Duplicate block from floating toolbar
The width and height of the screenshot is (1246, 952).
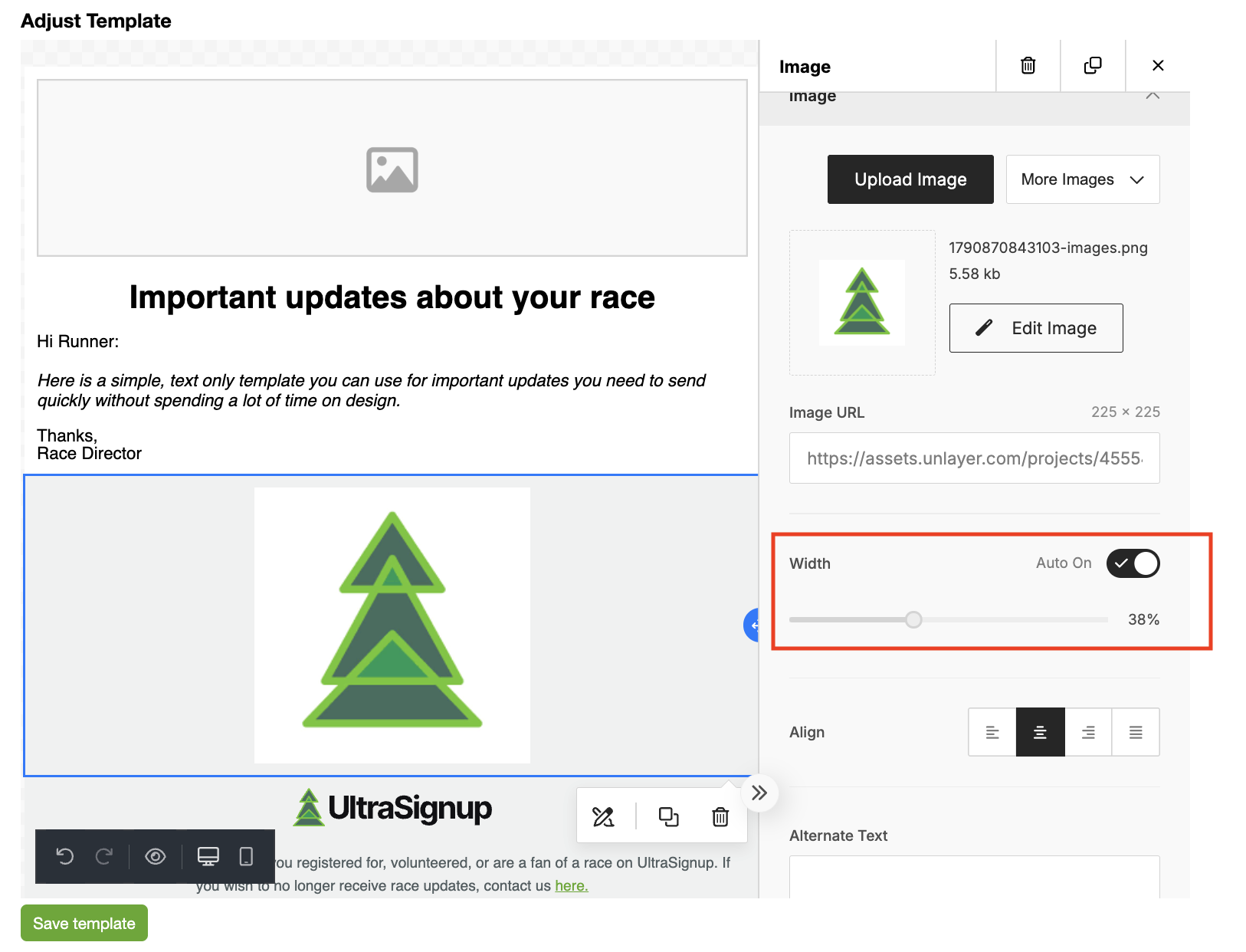pyautogui.click(x=668, y=817)
